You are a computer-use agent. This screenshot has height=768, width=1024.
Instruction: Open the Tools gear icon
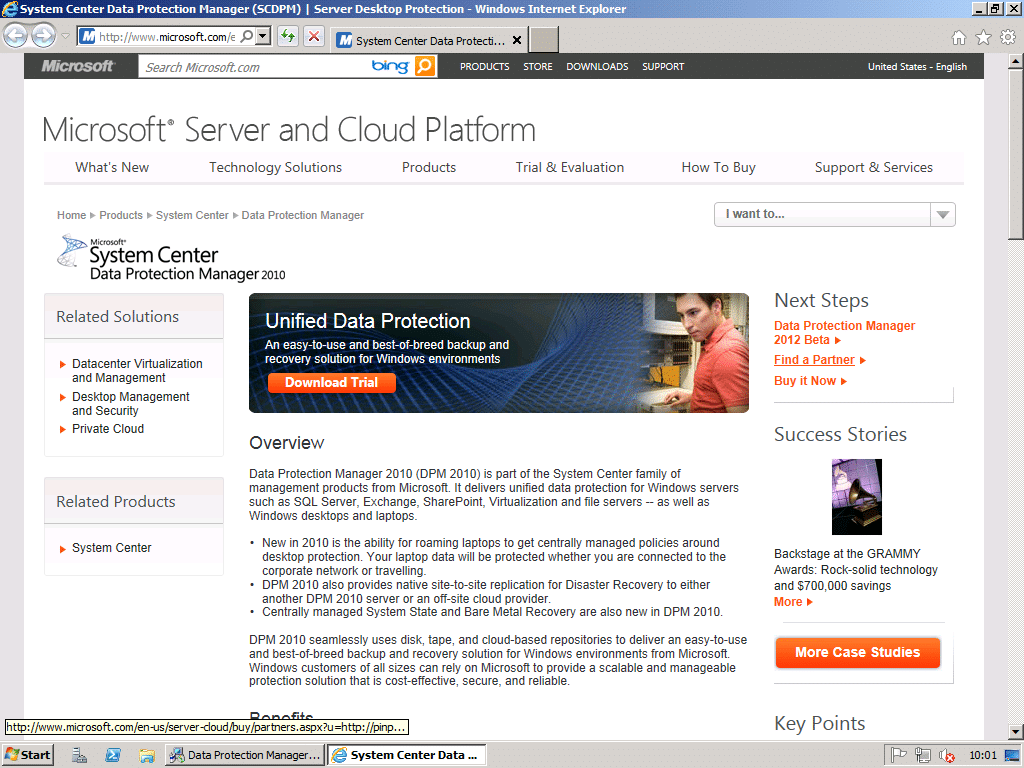pyautogui.click(x=1008, y=37)
